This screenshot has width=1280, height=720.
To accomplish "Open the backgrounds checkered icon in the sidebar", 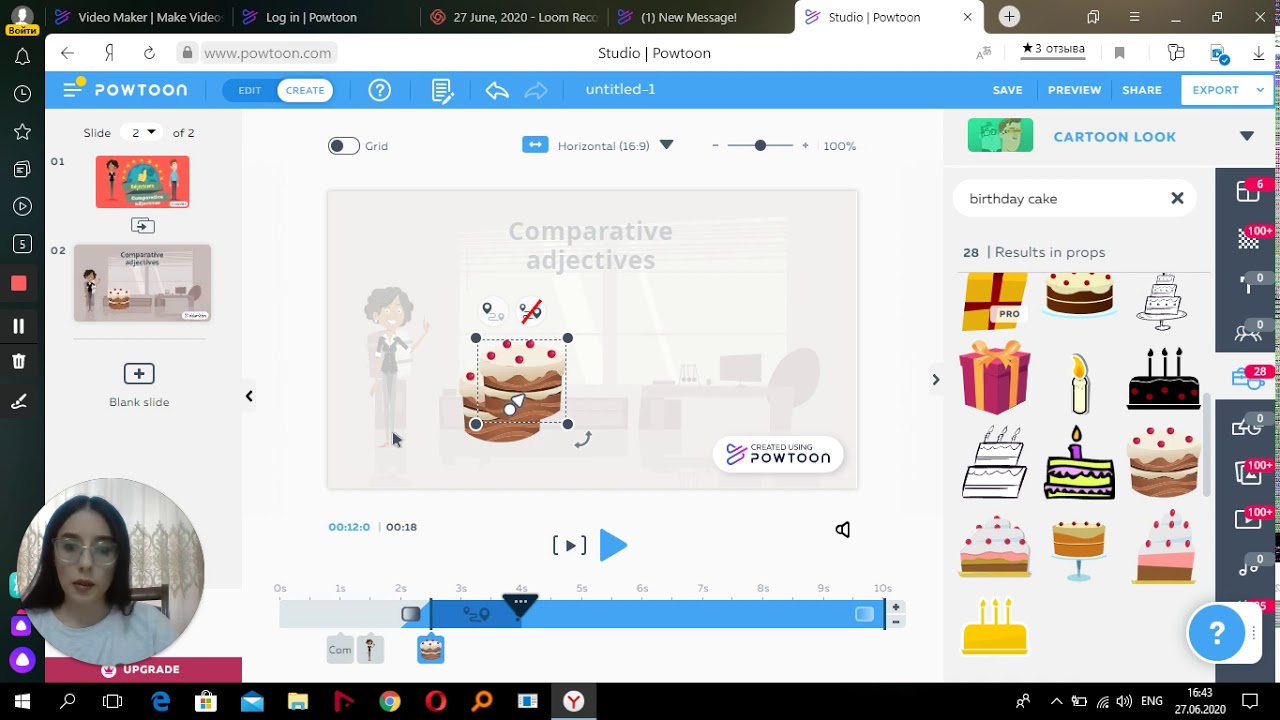I will tap(1248, 238).
